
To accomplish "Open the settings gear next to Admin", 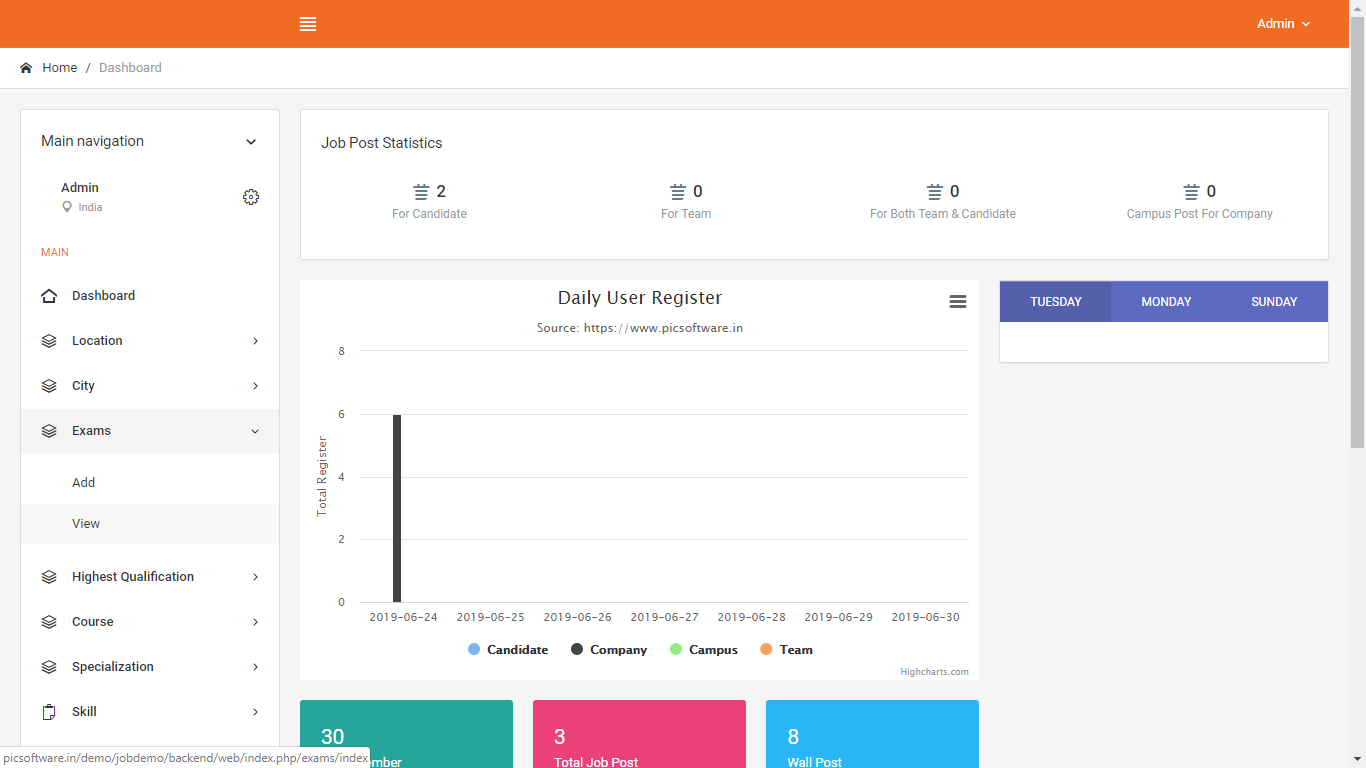I will [x=251, y=197].
